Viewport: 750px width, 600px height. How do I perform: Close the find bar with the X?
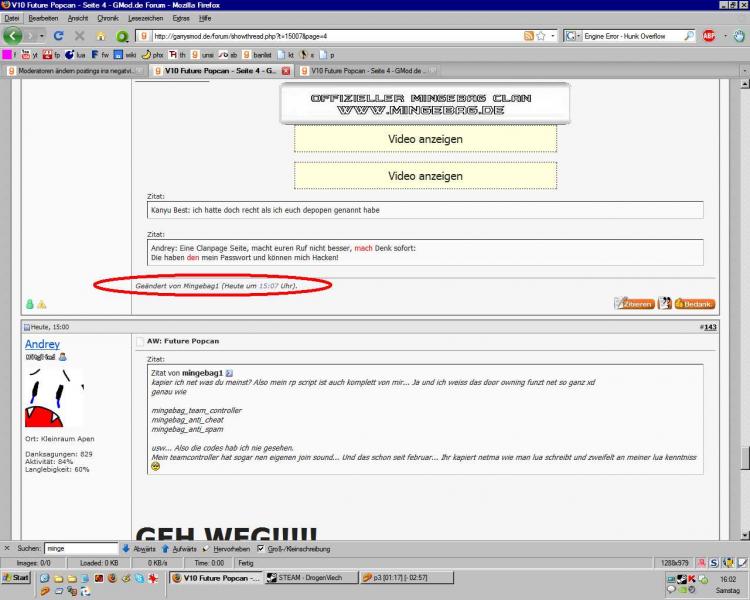click(x=8, y=548)
